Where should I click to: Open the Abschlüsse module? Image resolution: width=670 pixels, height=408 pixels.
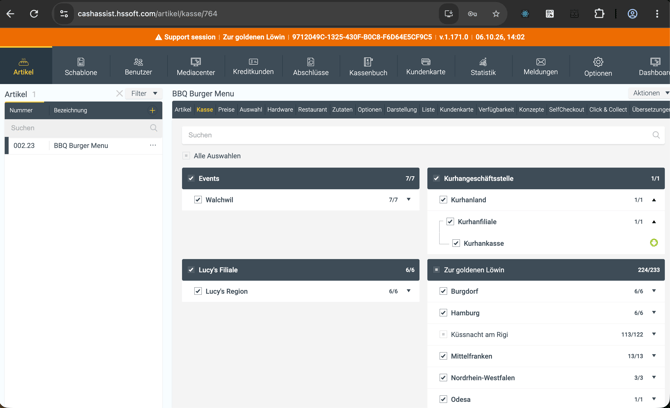pos(311,67)
